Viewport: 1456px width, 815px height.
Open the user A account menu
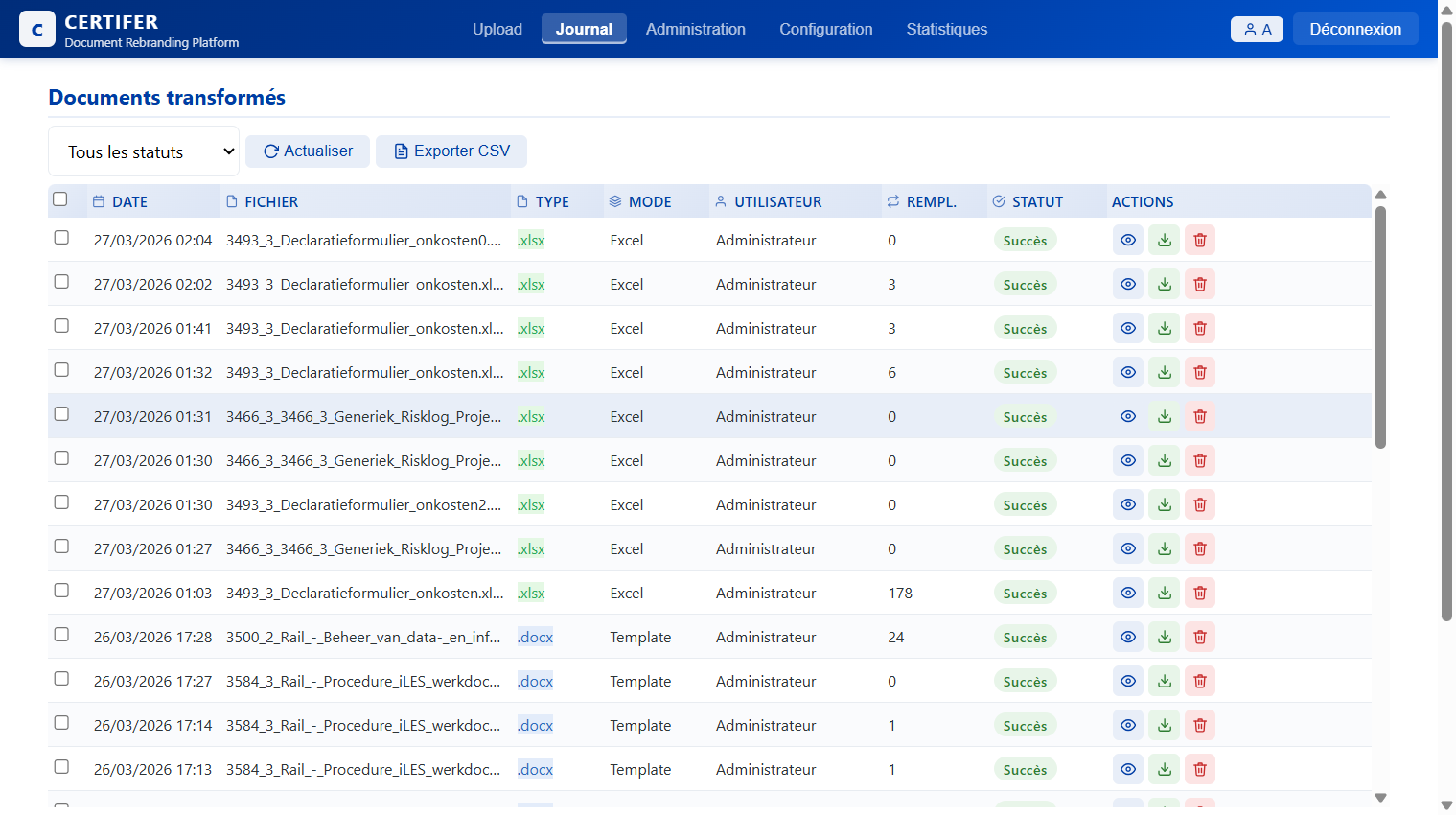[x=1256, y=29]
